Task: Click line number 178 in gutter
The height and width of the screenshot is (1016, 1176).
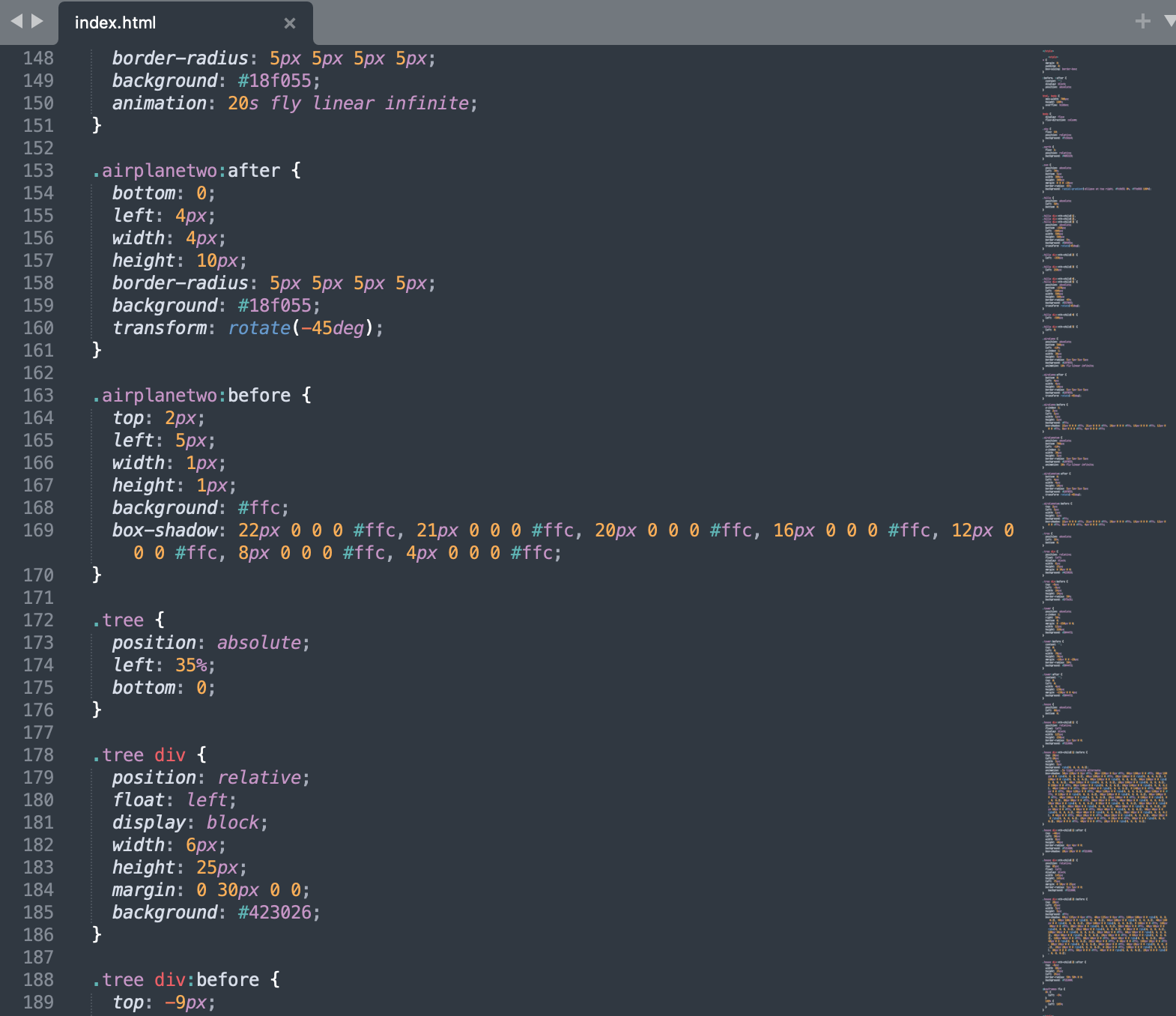Action: tap(38, 755)
